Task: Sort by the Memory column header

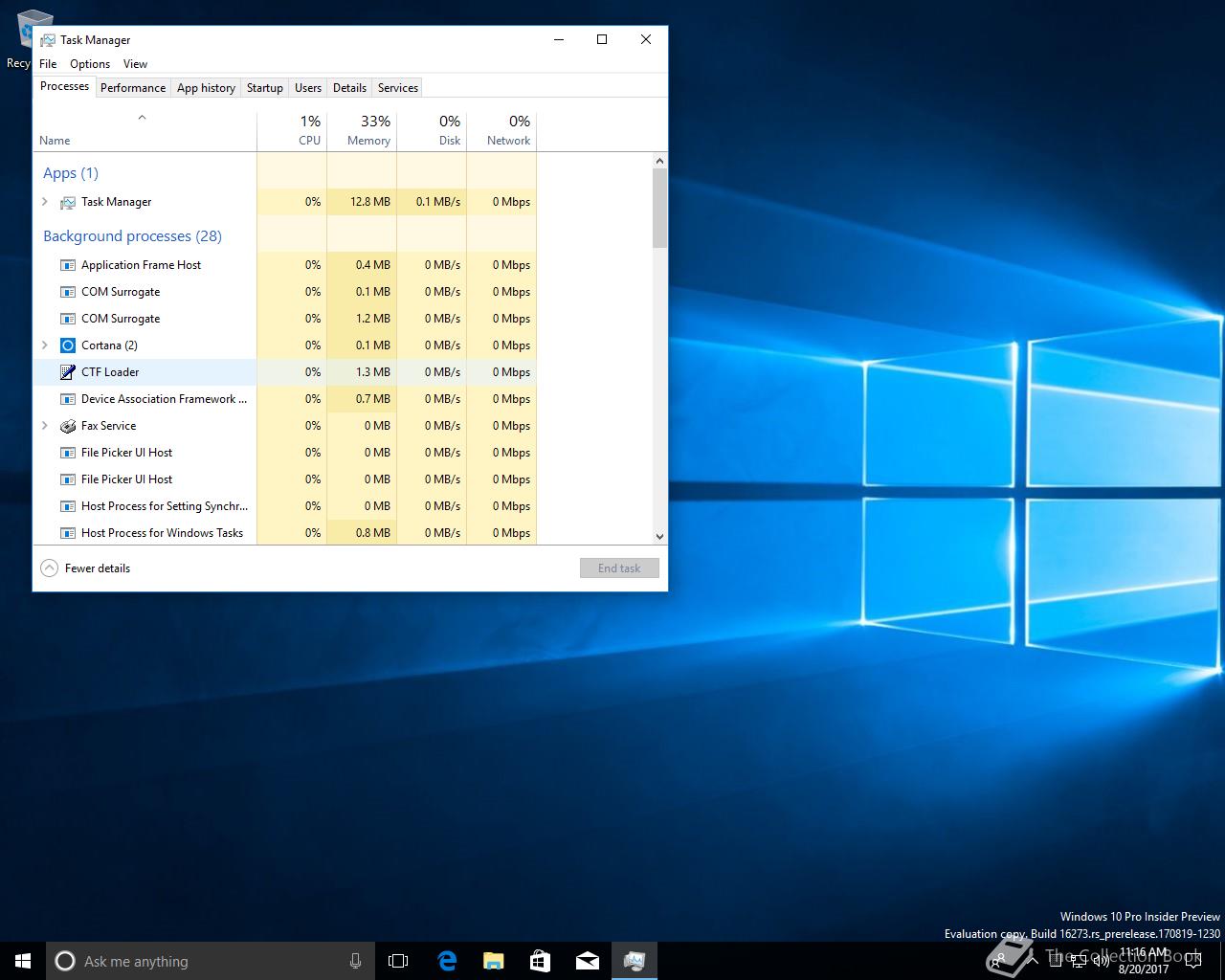Action: click(362, 131)
